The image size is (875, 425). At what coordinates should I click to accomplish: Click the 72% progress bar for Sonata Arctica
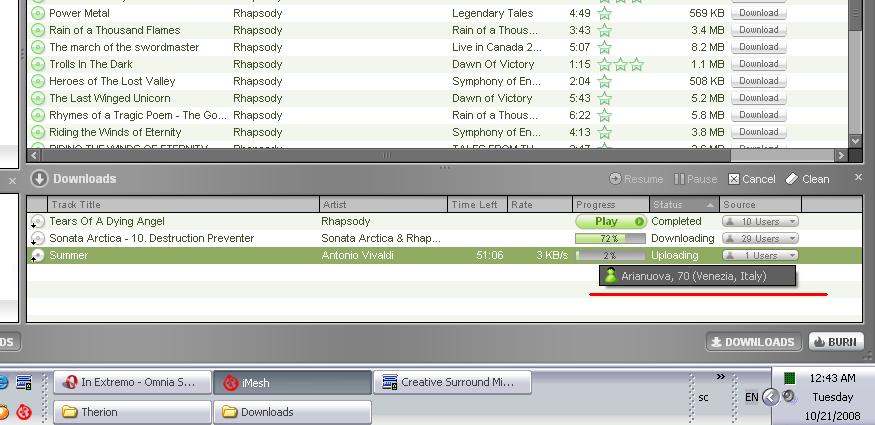pyautogui.click(x=610, y=238)
